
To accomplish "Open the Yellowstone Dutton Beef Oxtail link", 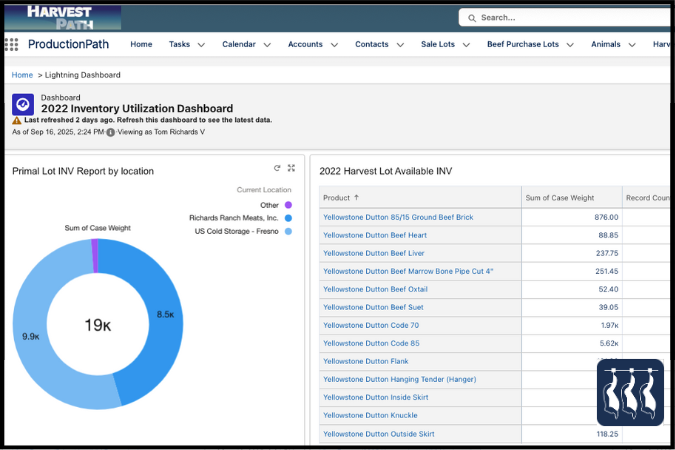I will pos(375,289).
